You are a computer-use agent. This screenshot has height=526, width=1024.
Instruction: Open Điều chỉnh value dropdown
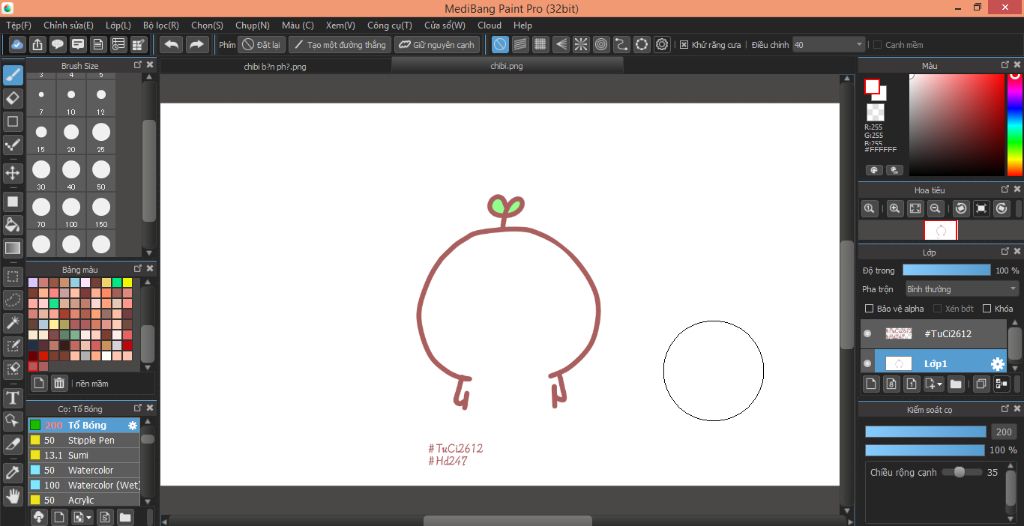coord(829,45)
